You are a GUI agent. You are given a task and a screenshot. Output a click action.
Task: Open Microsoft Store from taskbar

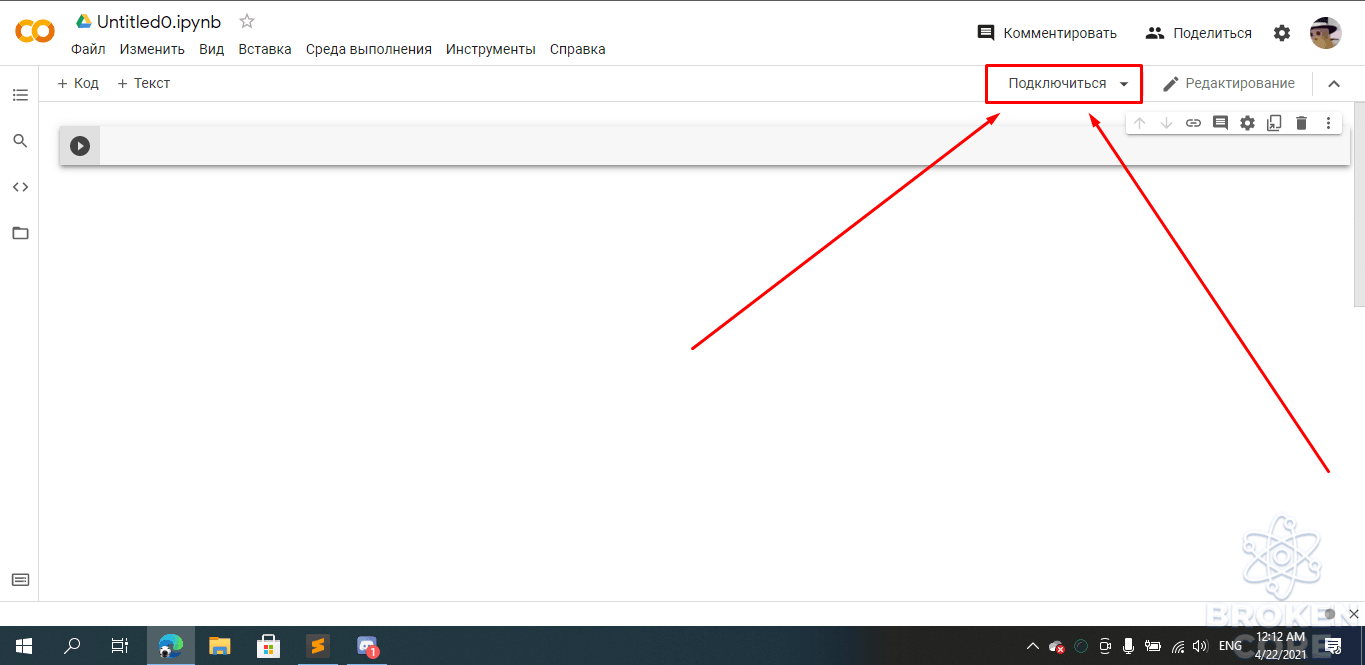268,646
